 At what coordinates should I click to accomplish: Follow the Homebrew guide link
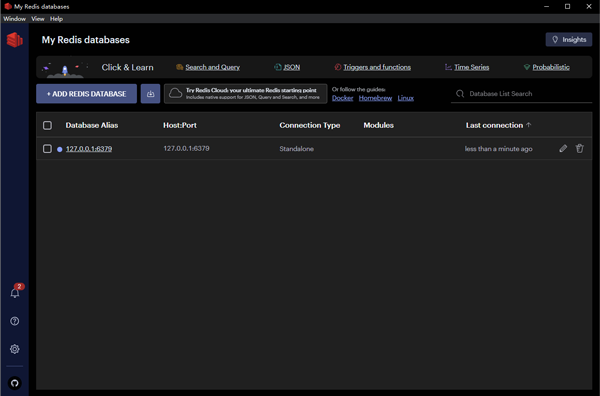tap(375, 98)
